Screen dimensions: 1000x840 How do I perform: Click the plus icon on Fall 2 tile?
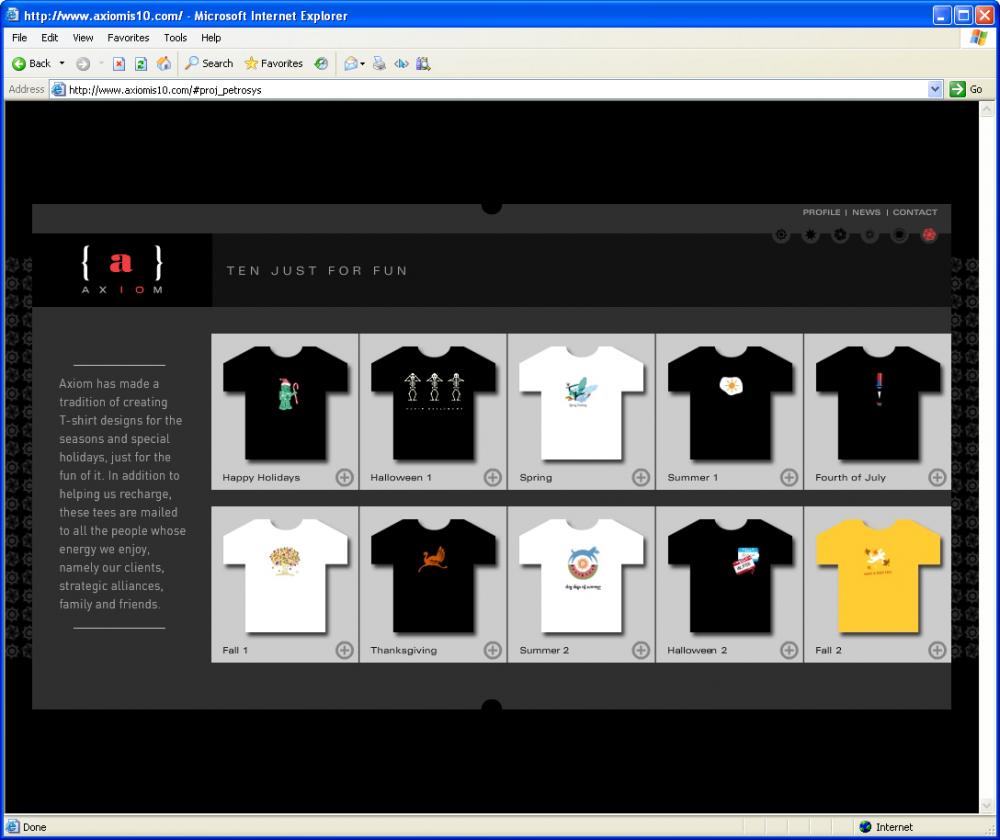(937, 650)
